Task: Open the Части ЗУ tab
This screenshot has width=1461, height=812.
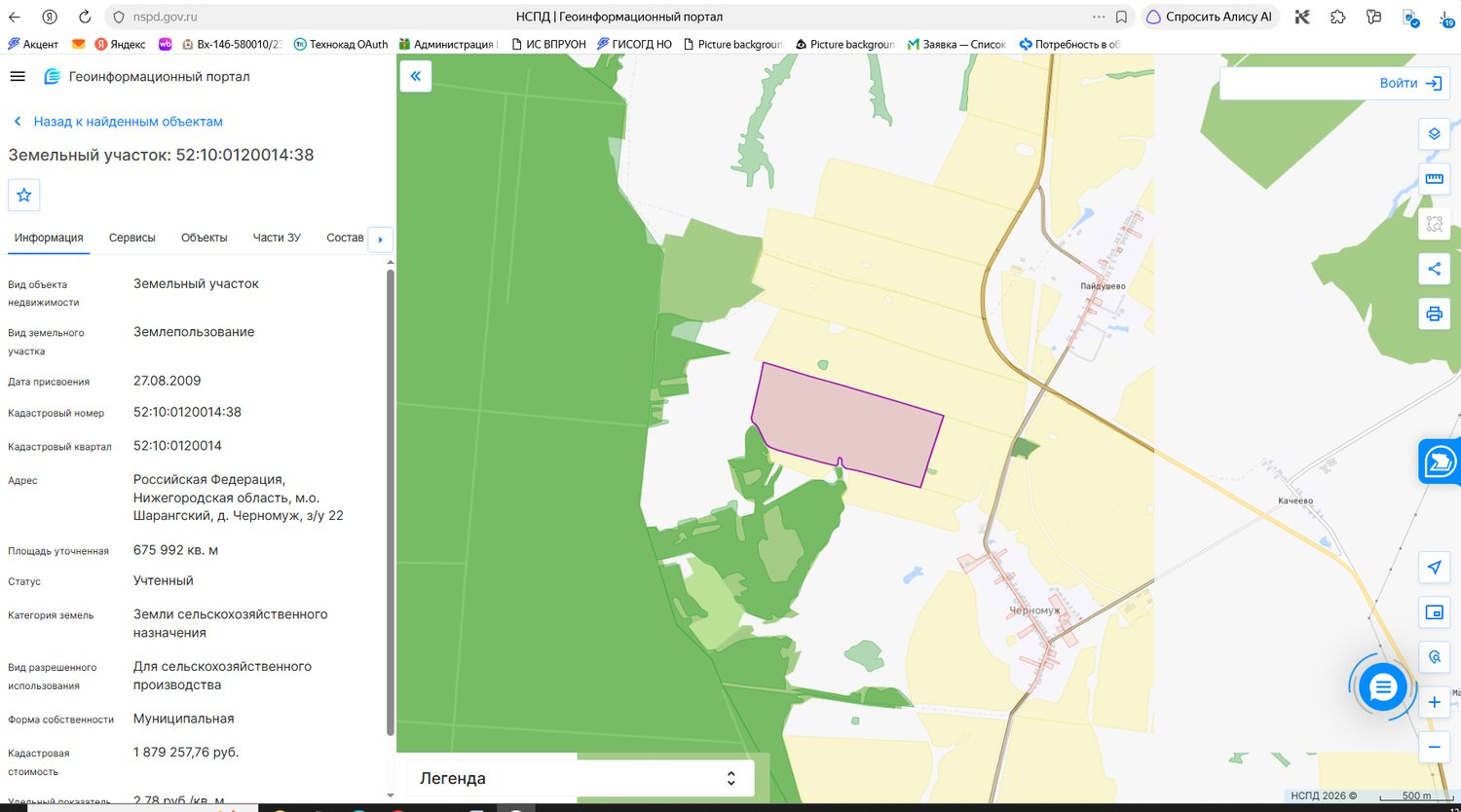Action: tap(277, 238)
